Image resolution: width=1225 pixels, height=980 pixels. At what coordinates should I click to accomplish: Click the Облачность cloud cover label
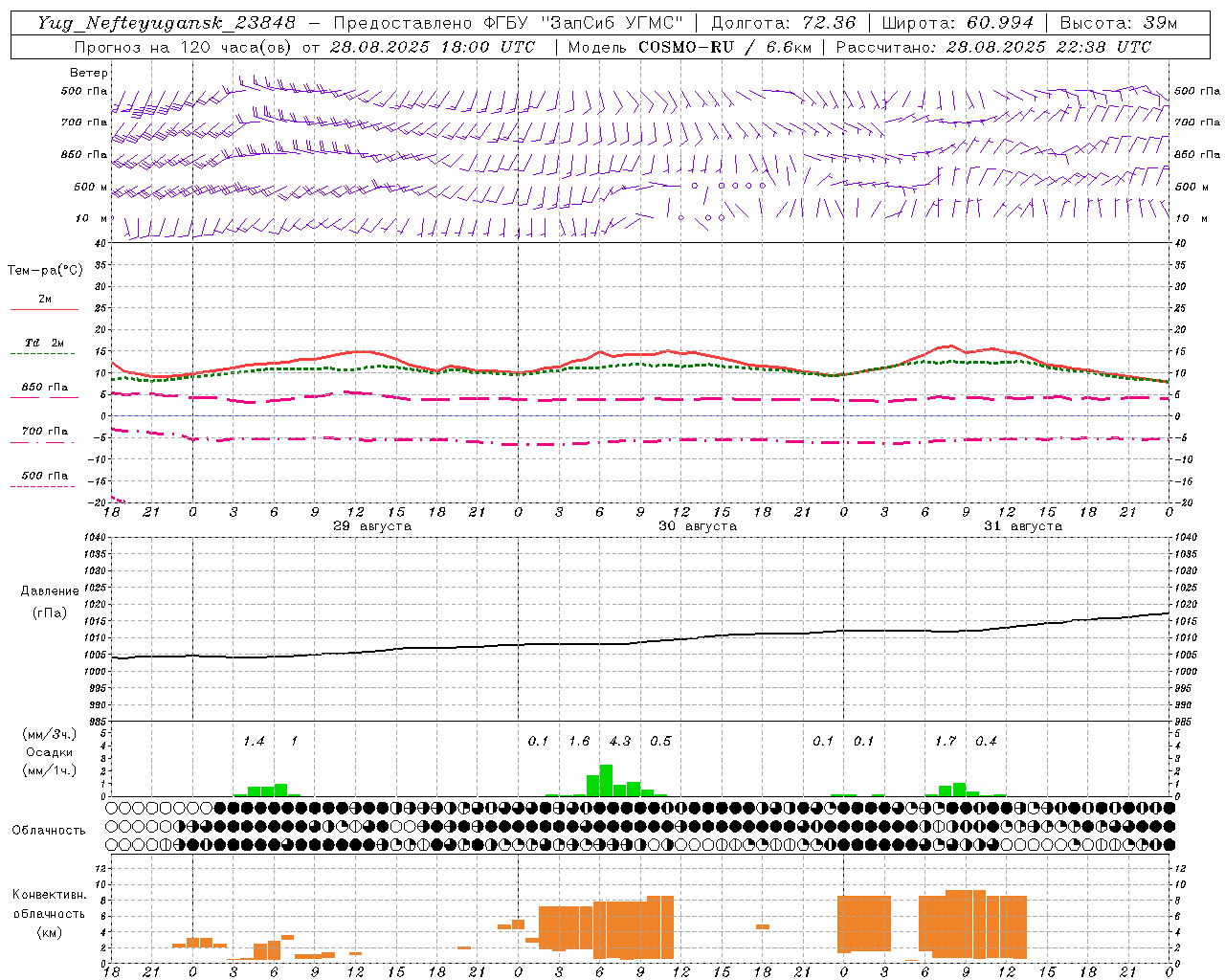tap(49, 830)
